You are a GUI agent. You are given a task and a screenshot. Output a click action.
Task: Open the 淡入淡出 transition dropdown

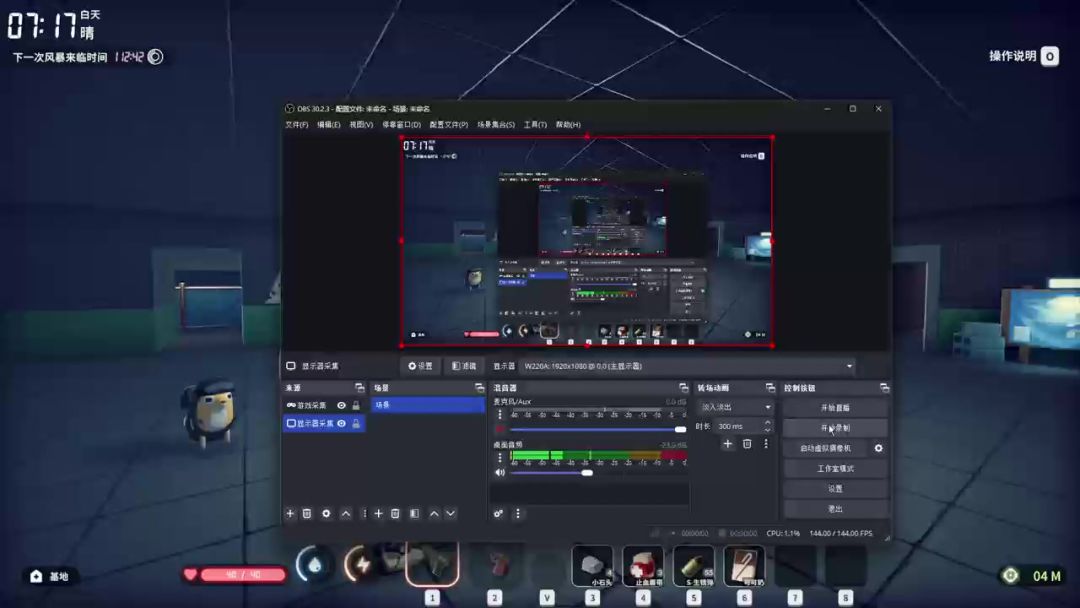[735, 407]
